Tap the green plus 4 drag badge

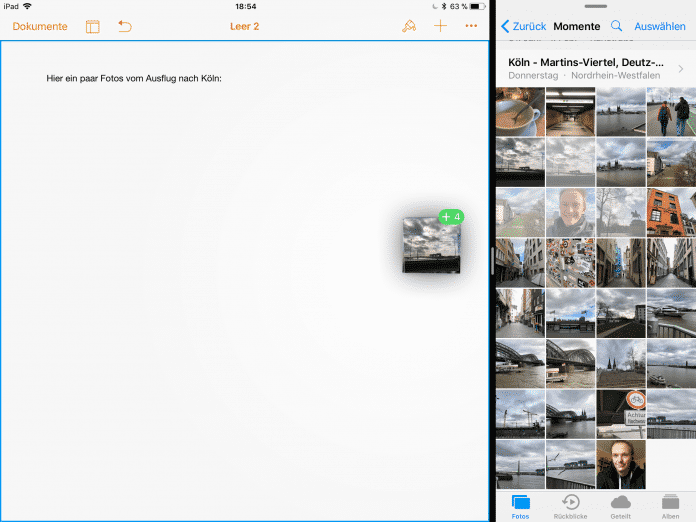[x=451, y=216]
